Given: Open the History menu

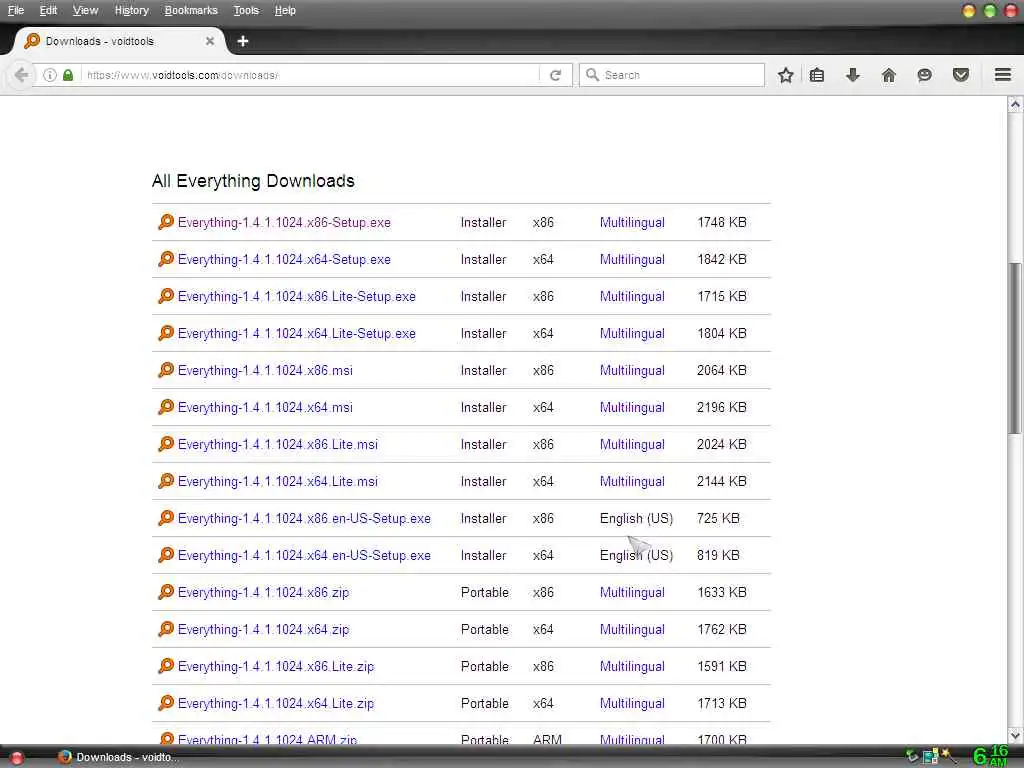Looking at the screenshot, I should [131, 10].
